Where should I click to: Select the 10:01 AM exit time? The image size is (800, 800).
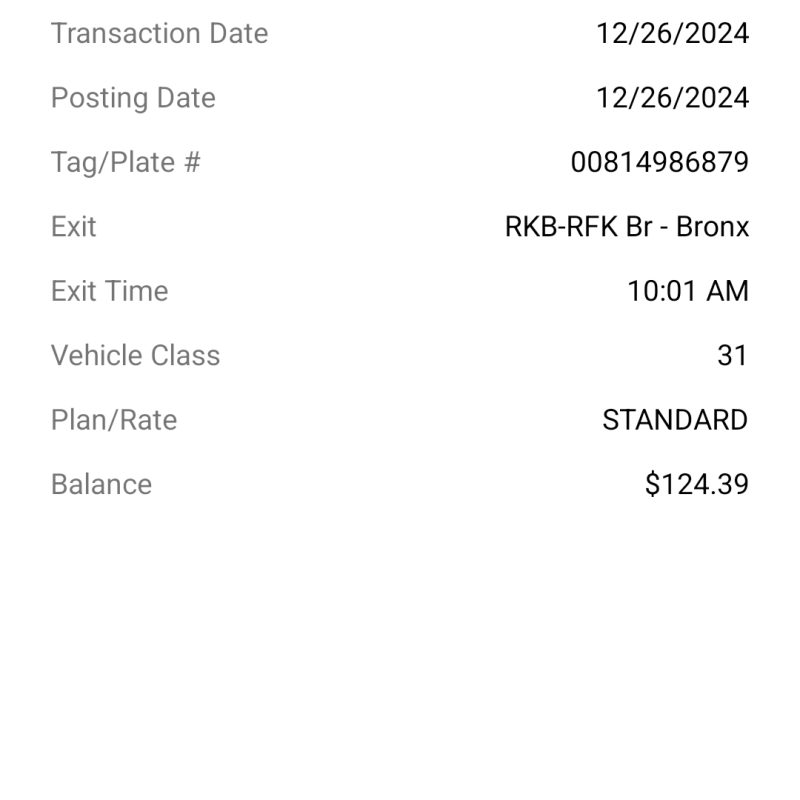point(688,291)
